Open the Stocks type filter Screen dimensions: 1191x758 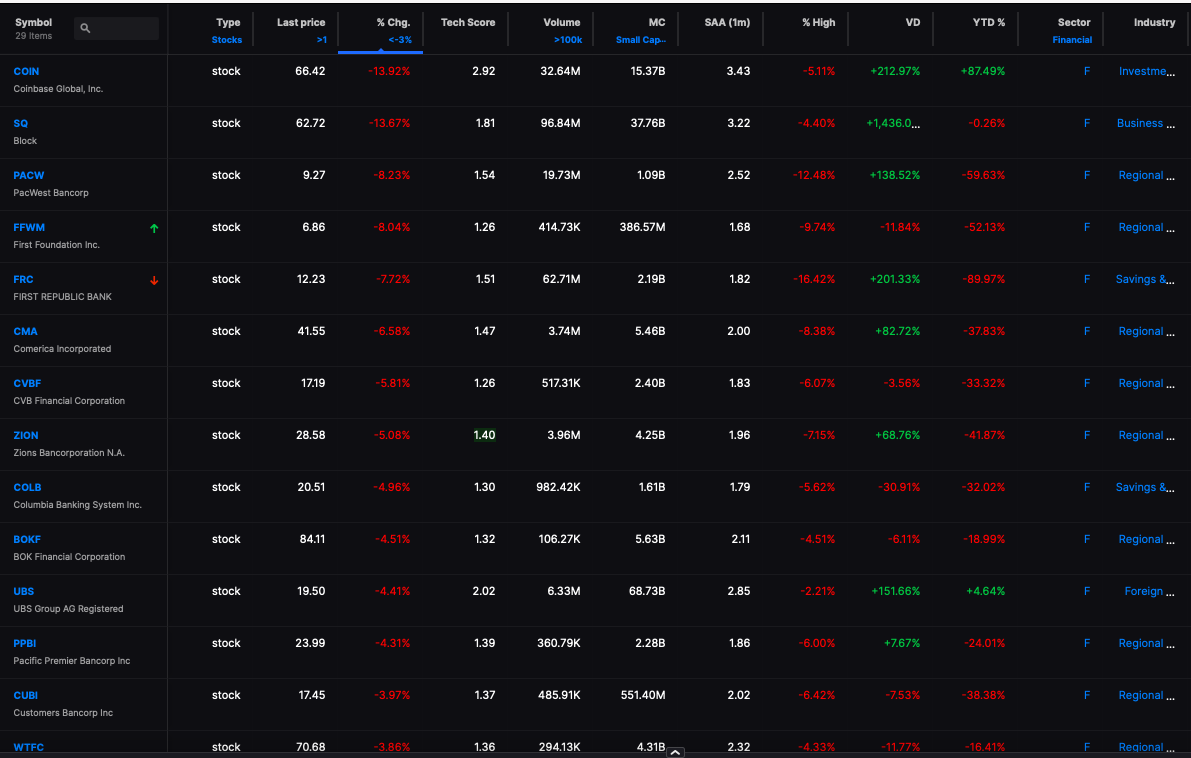pos(226,40)
